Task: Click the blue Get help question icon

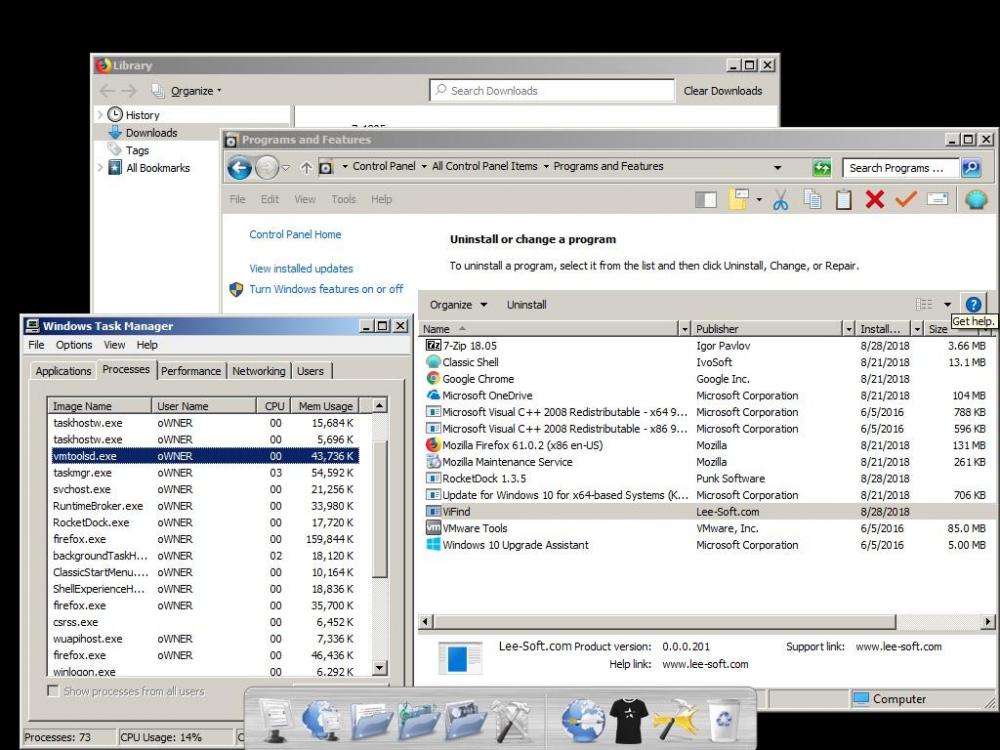Action: coord(971,304)
